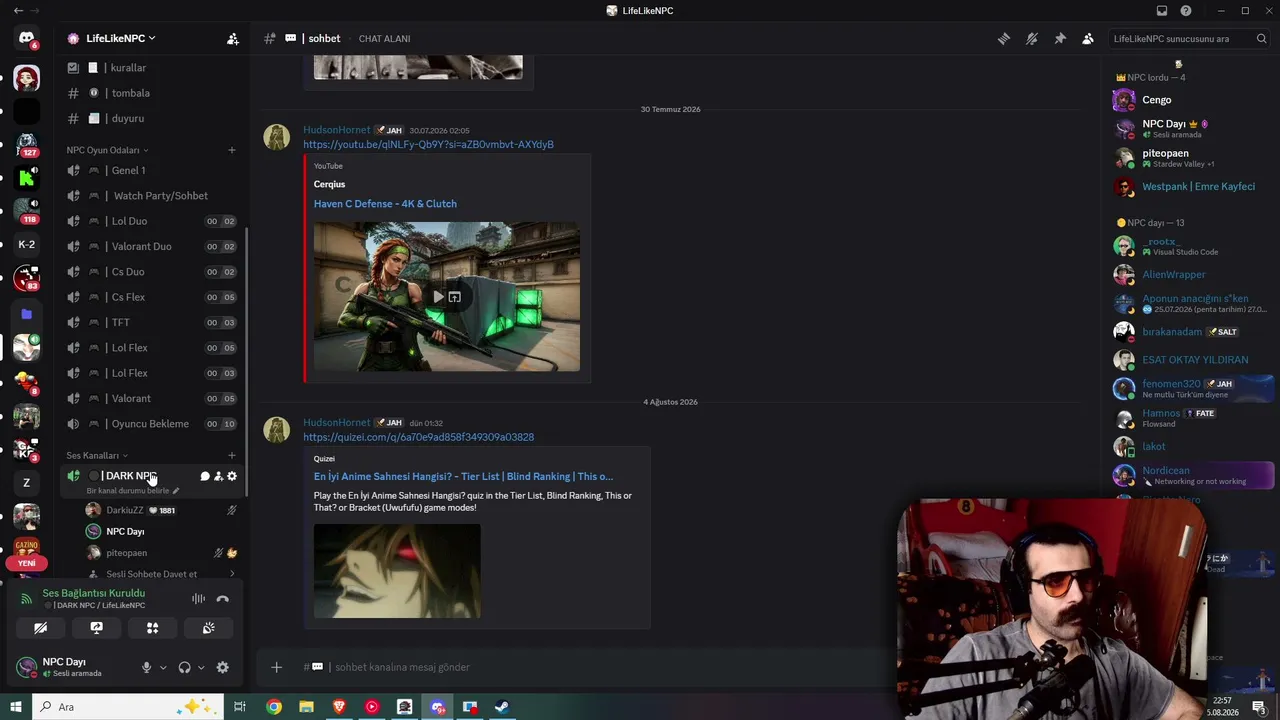The width and height of the screenshot is (1280, 720).
Task: Open Discord help
Action: (1186, 11)
